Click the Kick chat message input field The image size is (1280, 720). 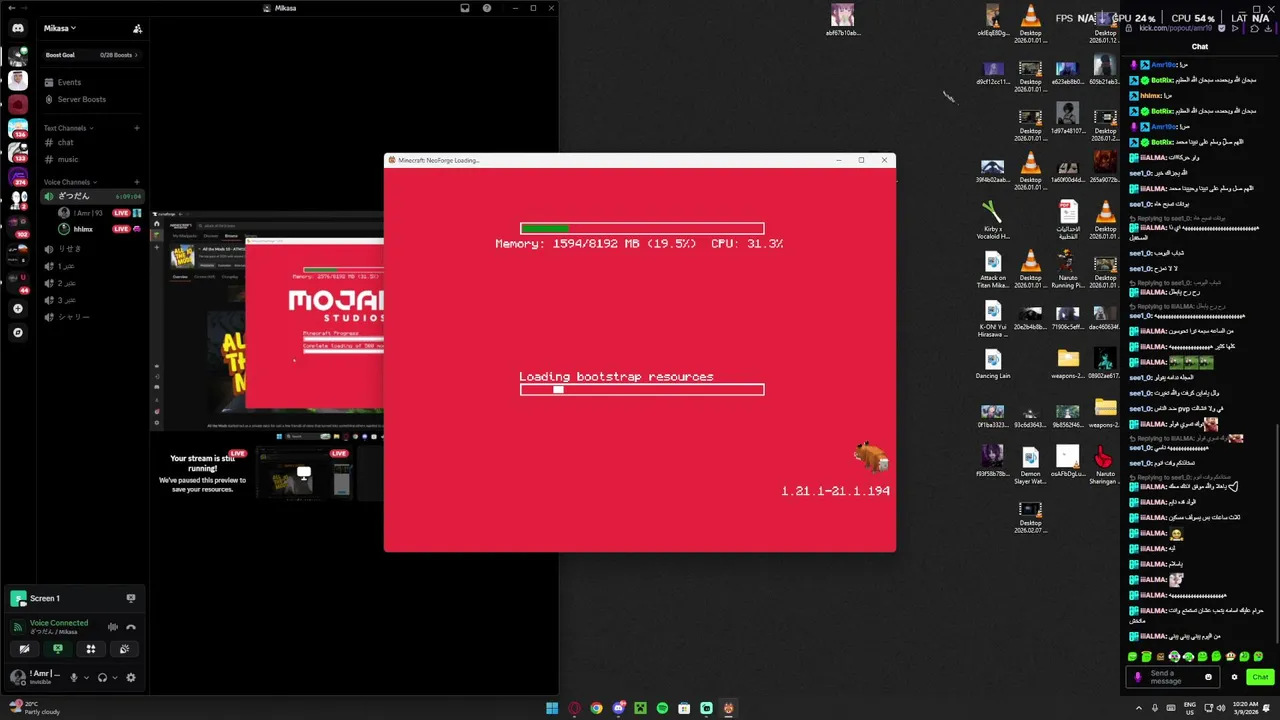point(1171,677)
